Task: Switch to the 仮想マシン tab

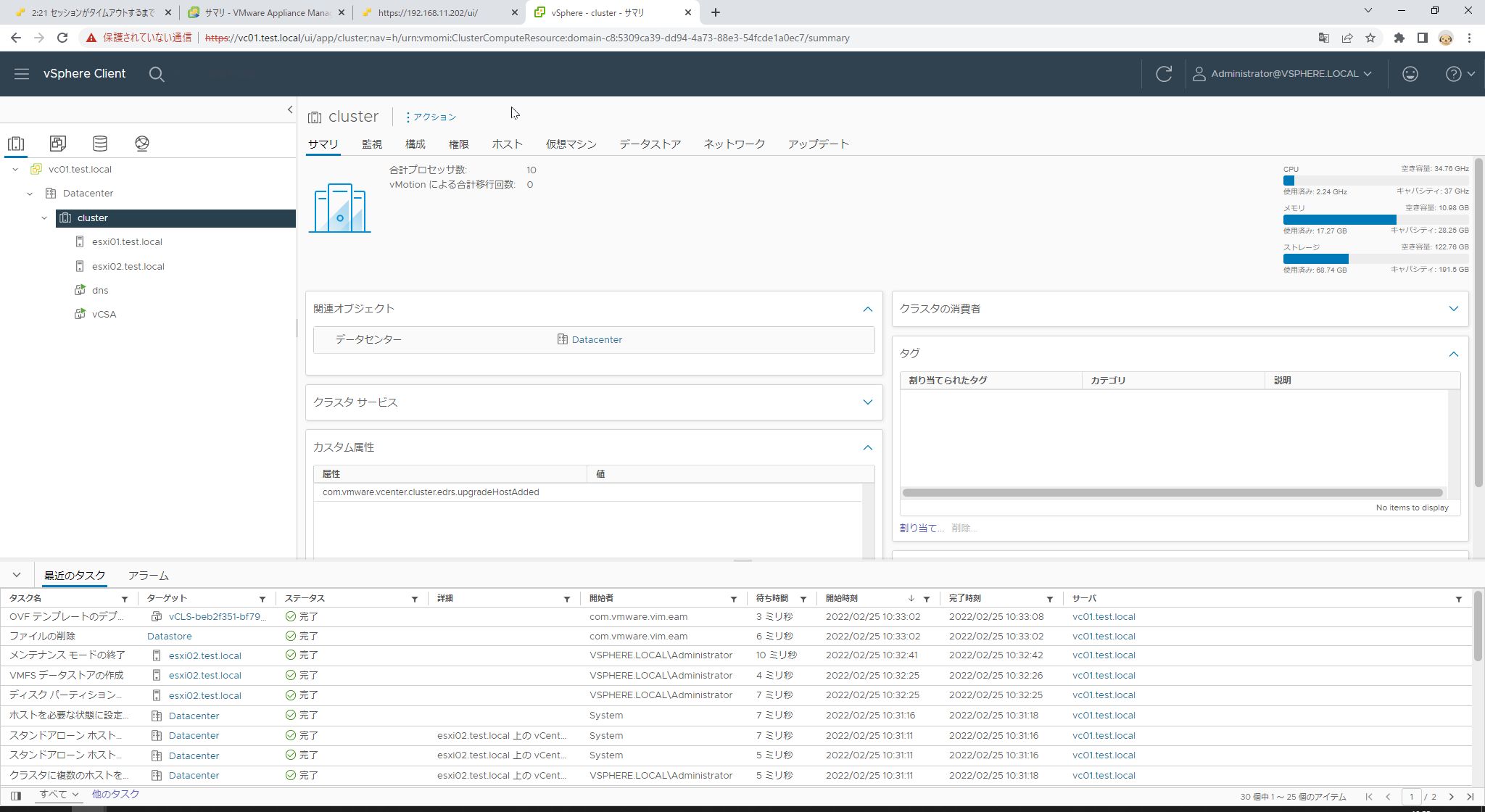Action: [571, 144]
